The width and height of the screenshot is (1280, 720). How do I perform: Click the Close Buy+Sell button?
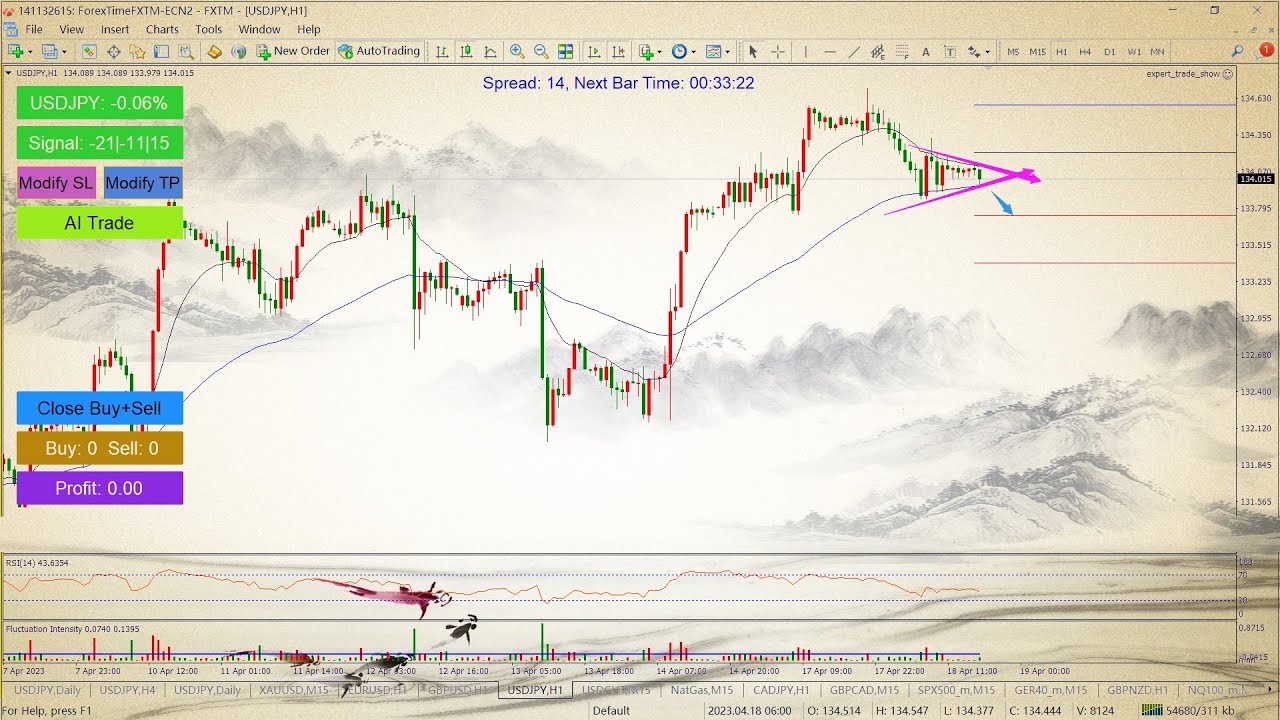tap(99, 408)
